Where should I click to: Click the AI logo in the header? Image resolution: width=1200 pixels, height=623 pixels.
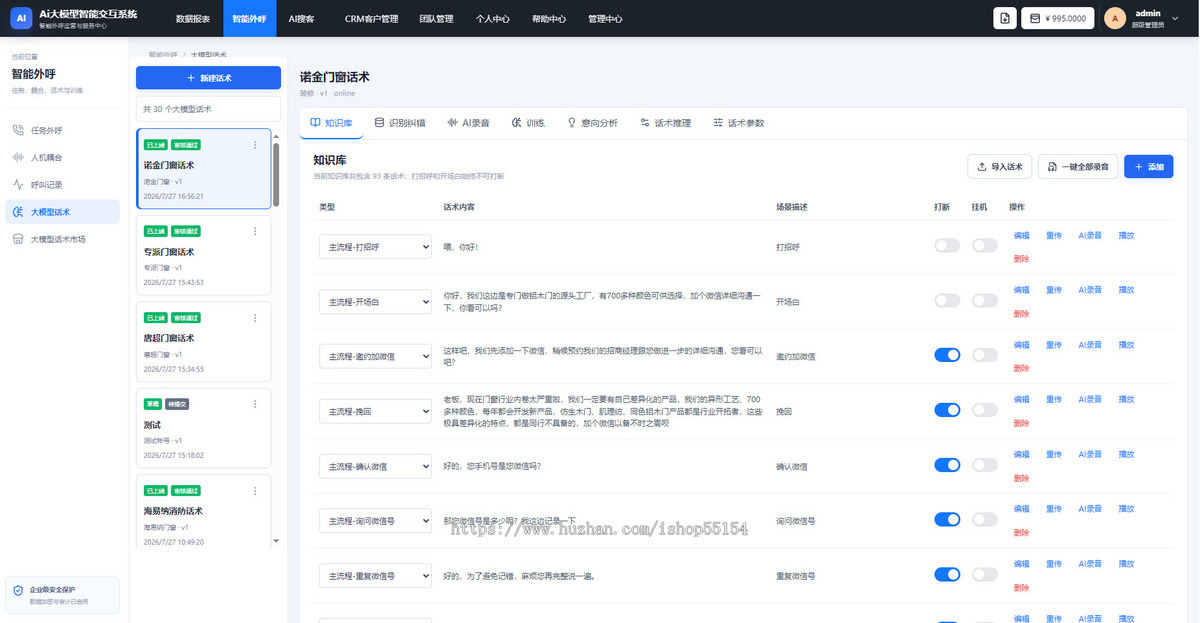[22, 18]
